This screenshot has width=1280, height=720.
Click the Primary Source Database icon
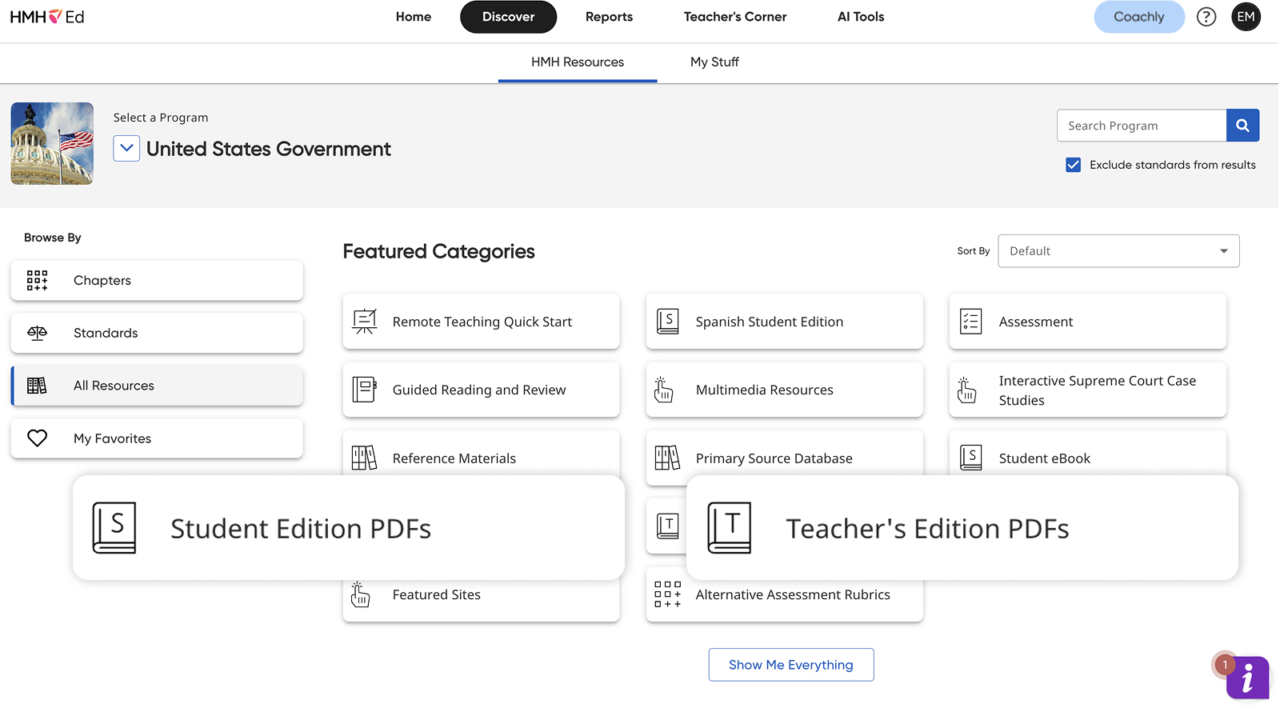tap(668, 458)
